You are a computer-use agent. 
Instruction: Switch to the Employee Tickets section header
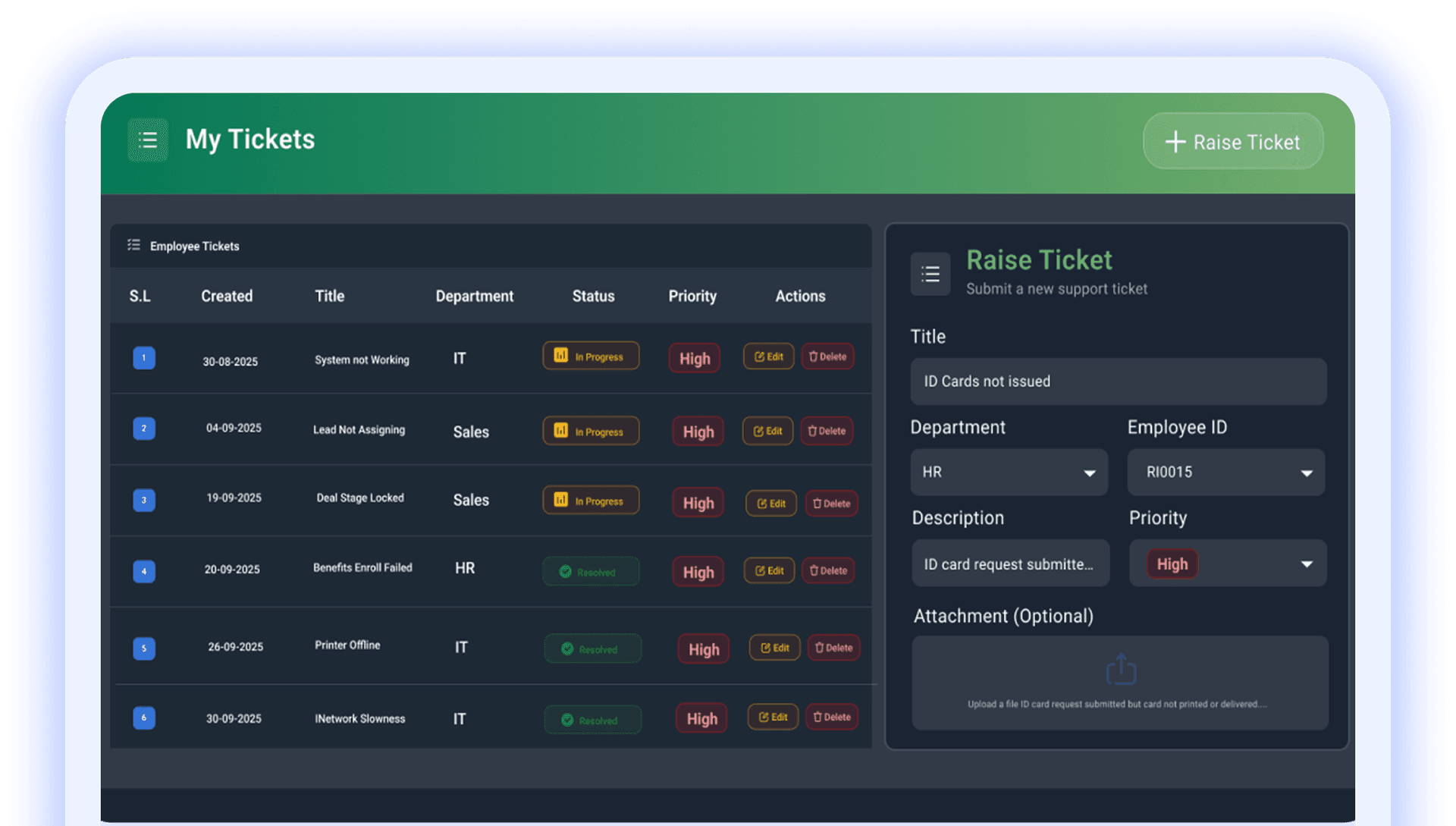(194, 246)
